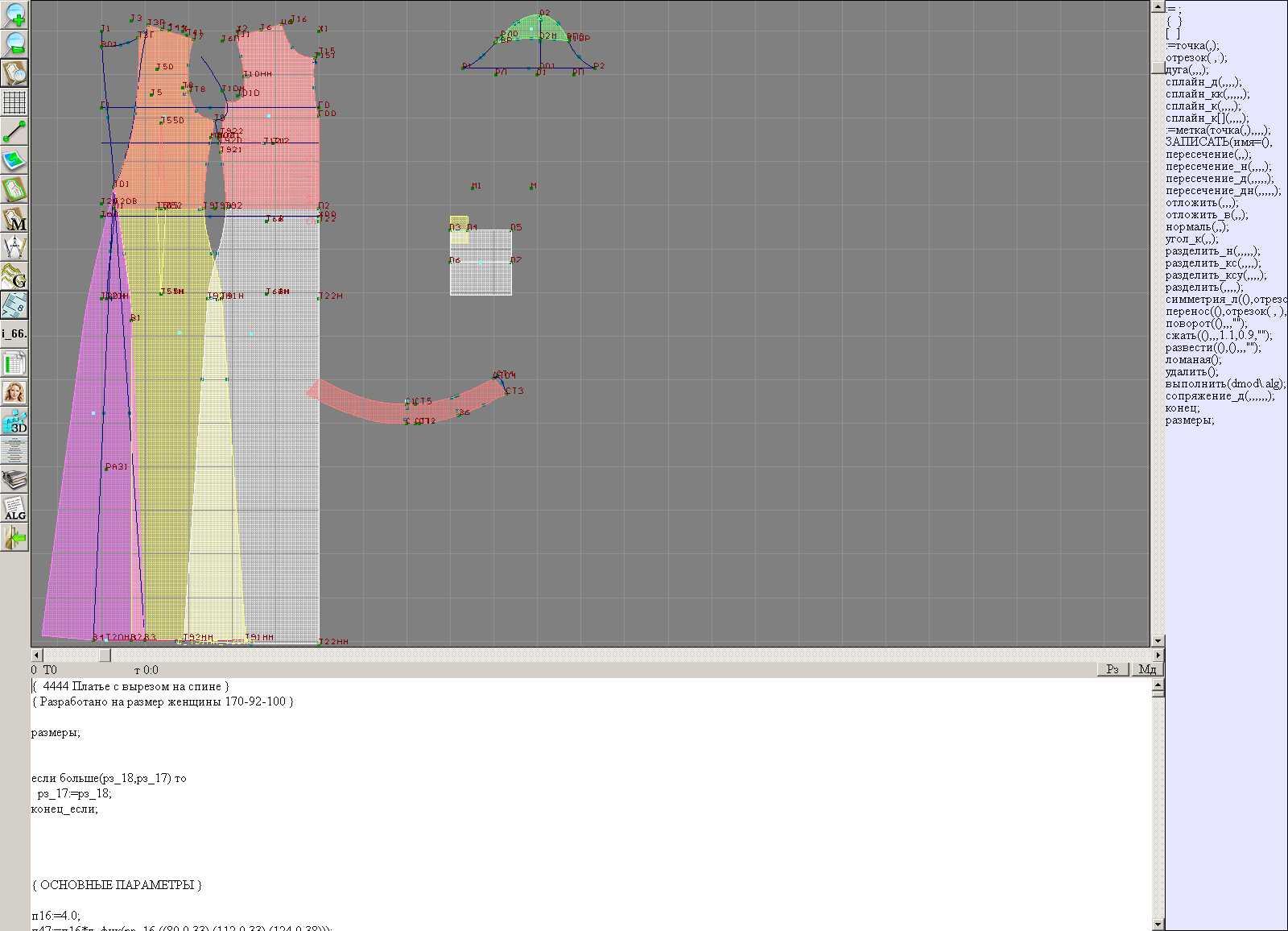Choose 'выполнить(dmod\.alg);' from command list
Image resolution: width=1288 pixels, height=931 pixels.
pos(1225,384)
